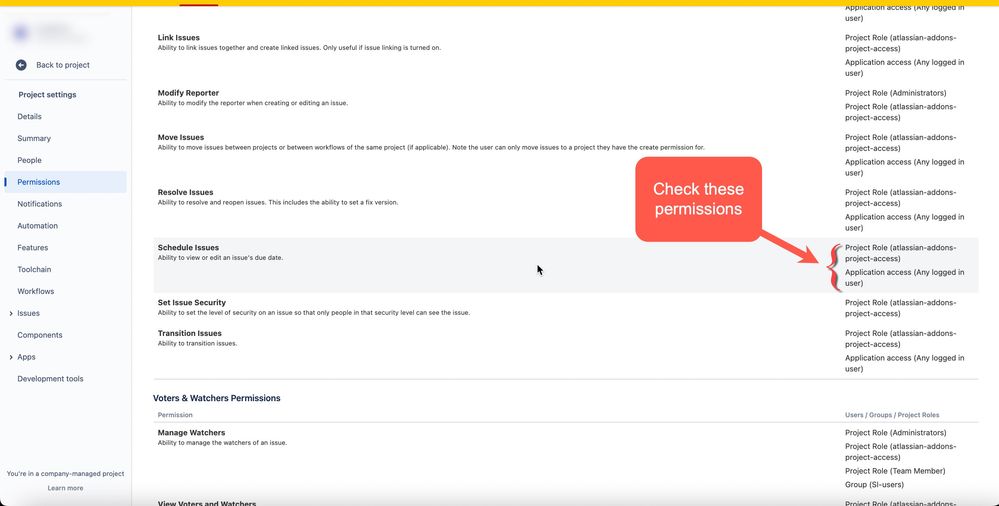Click Transition Issues' Application access entry
This screenshot has height=506, width=999.
coord(905,363)
